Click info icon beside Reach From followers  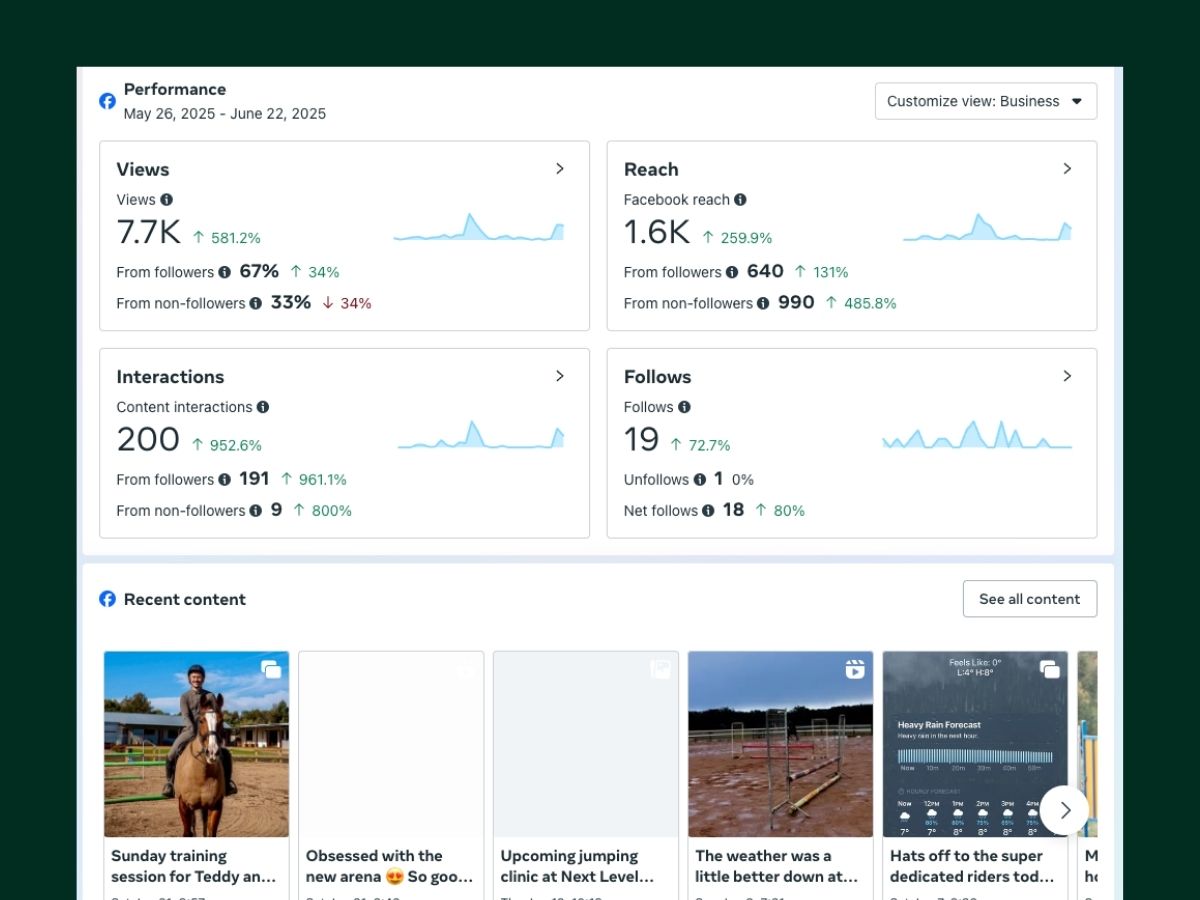pos(732,272)
